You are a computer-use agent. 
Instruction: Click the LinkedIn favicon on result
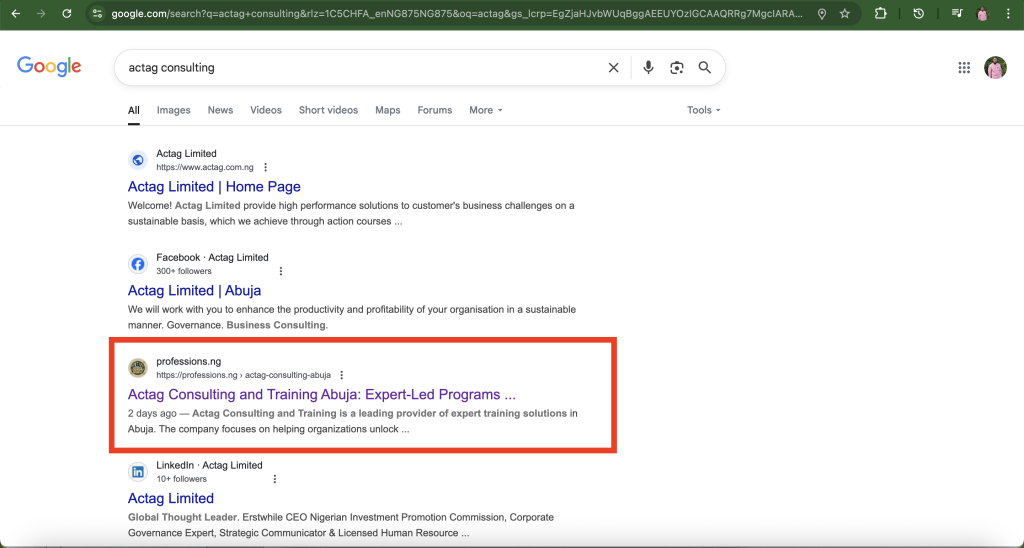pos(138,472)
